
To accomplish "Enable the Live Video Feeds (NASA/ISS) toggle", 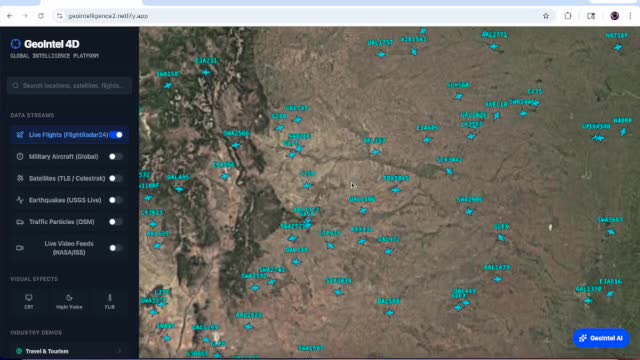I will click(x=115, y=248).
